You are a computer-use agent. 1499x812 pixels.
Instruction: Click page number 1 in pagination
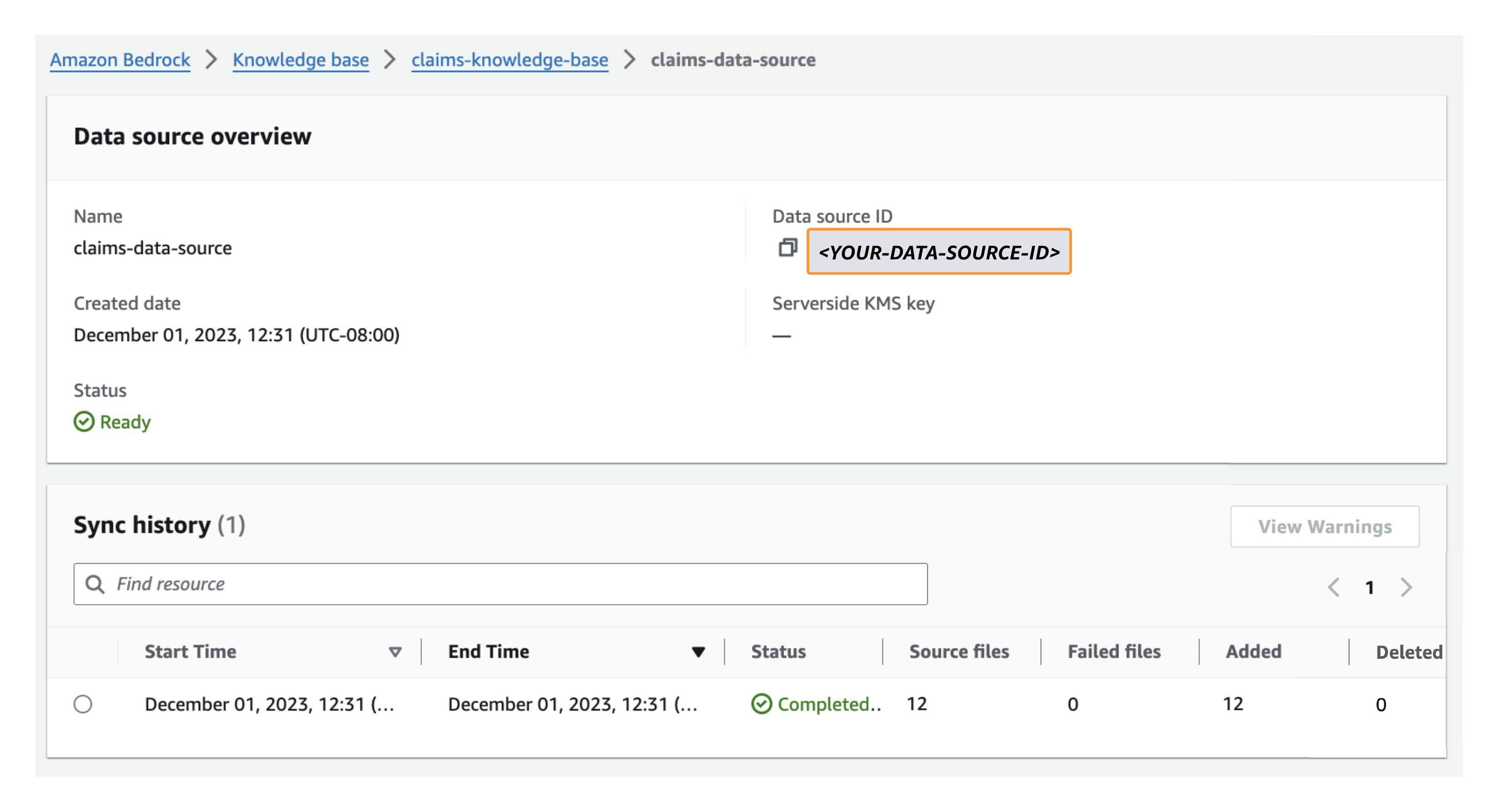(x=1370, y=588)
